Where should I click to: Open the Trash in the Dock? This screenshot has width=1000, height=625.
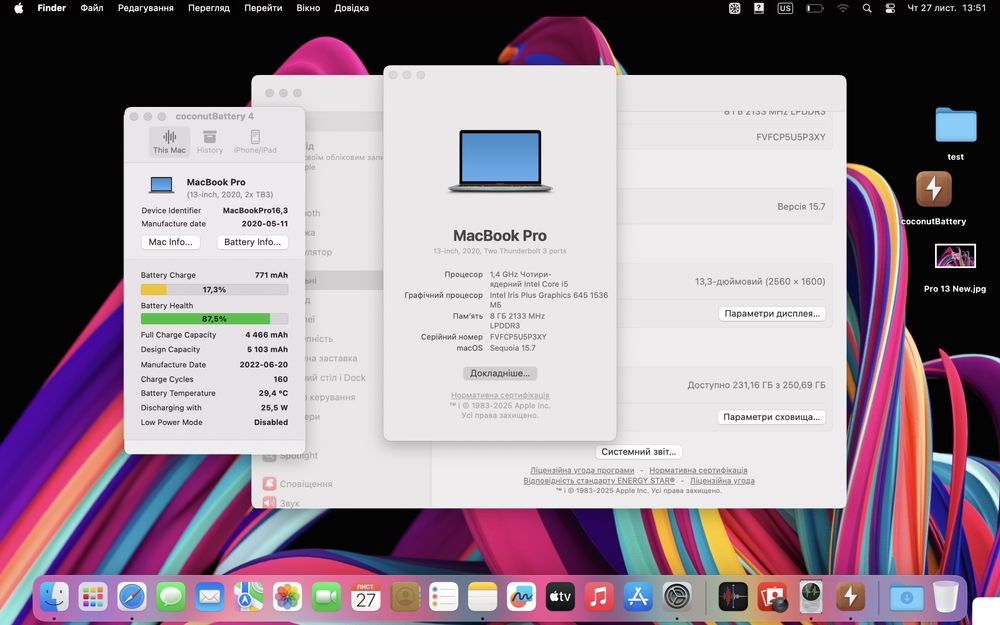[946, 597]
